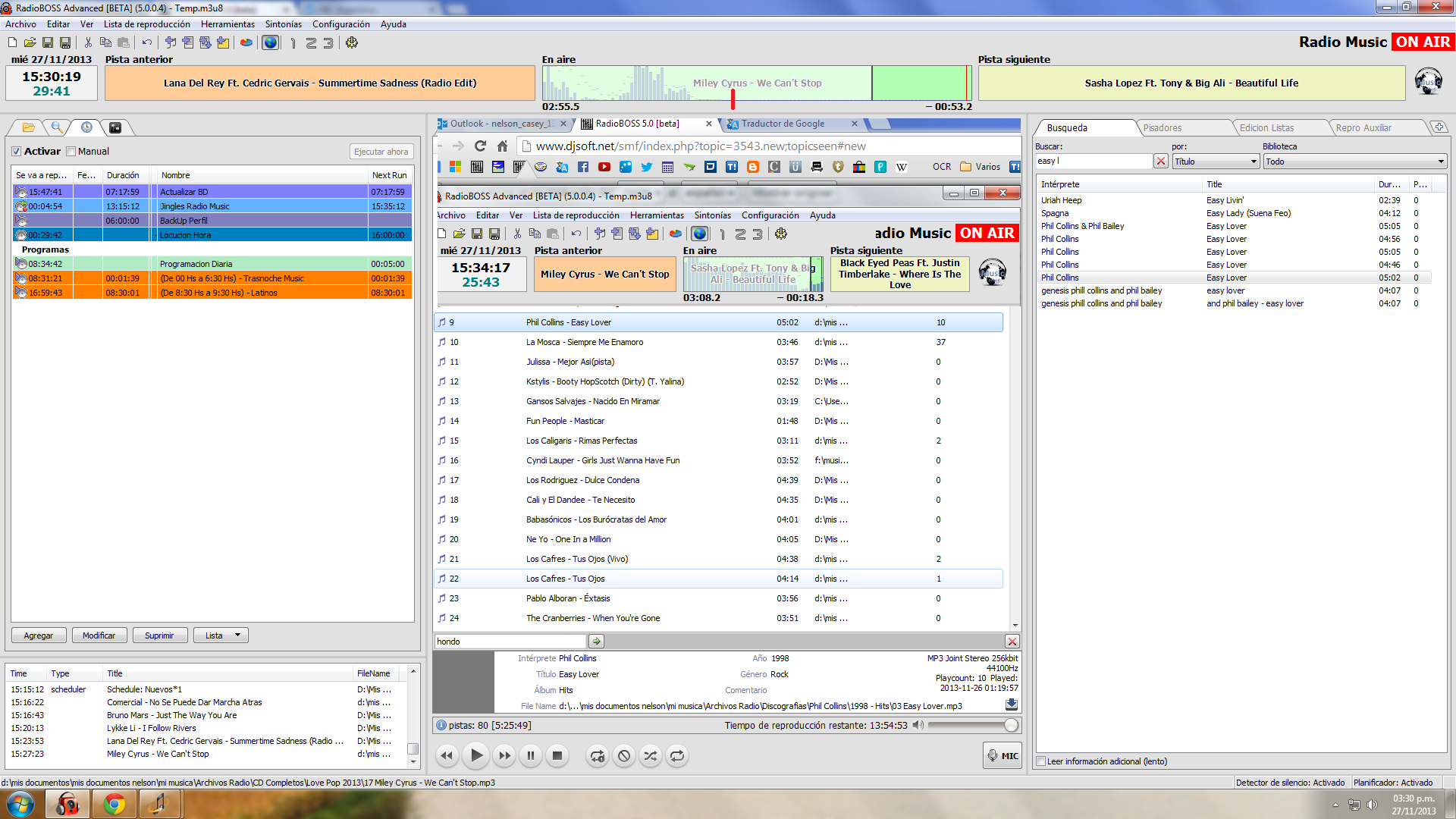Click the Chrome icon in the taskbar
The image size is (1456, 819).
pos(115,804)
